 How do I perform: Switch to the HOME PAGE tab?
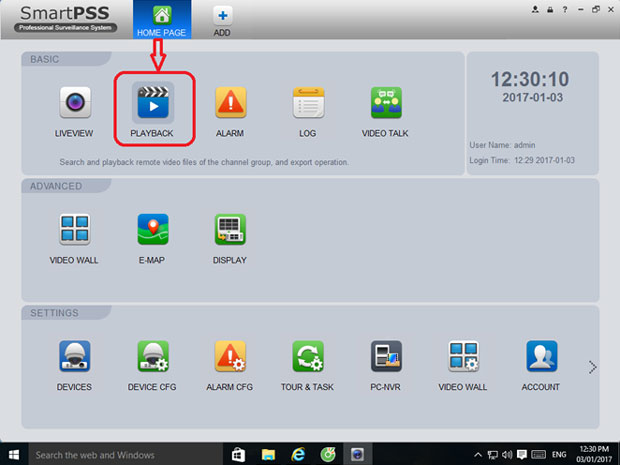[162, 20]
